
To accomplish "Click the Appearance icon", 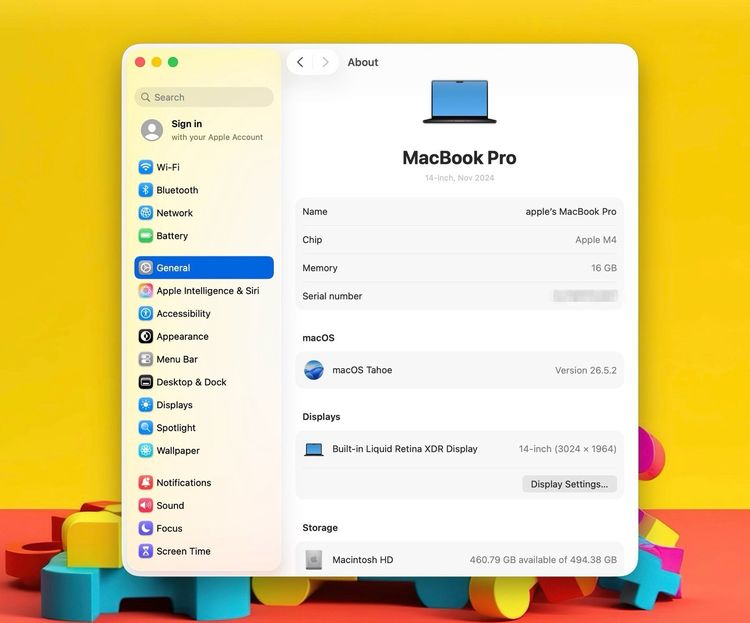I will [x=145, y=336].
